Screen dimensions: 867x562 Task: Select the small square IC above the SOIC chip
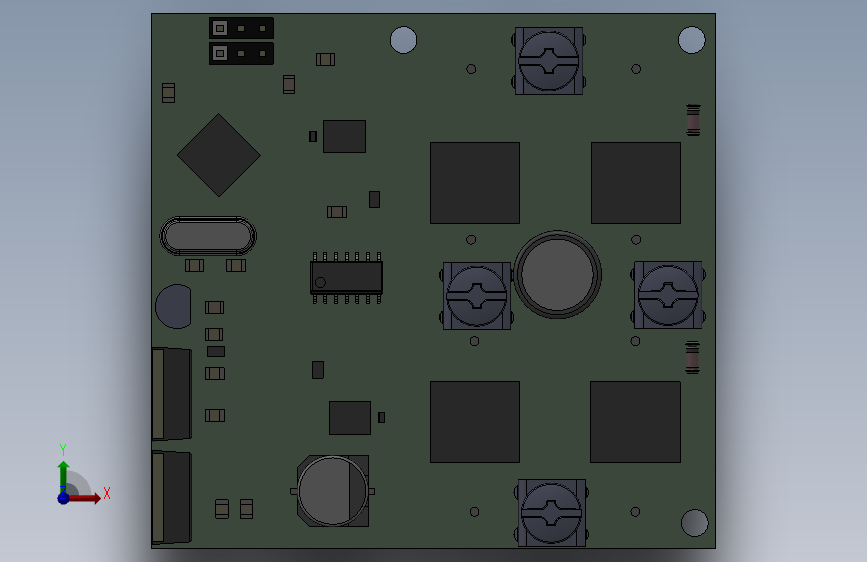point(344,137)
